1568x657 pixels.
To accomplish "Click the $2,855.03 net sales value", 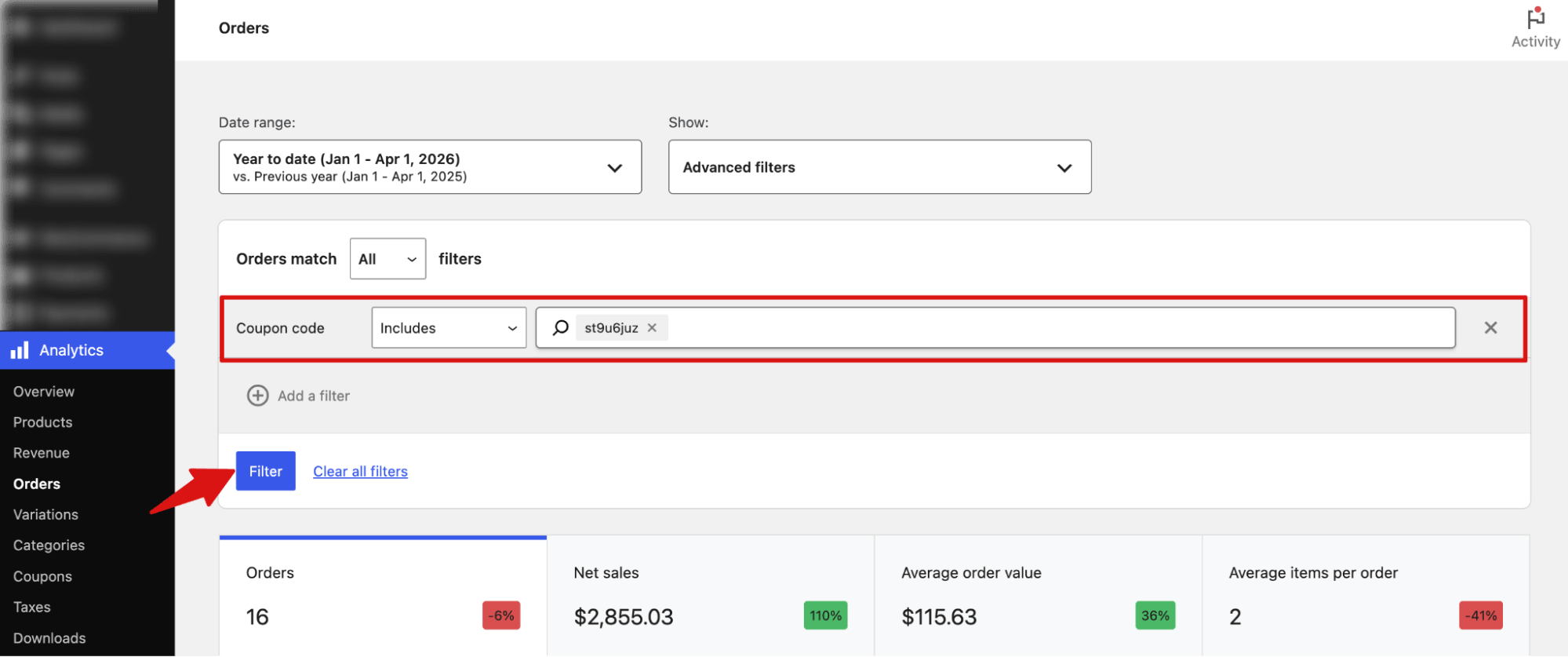I will (x=624, y=617).
